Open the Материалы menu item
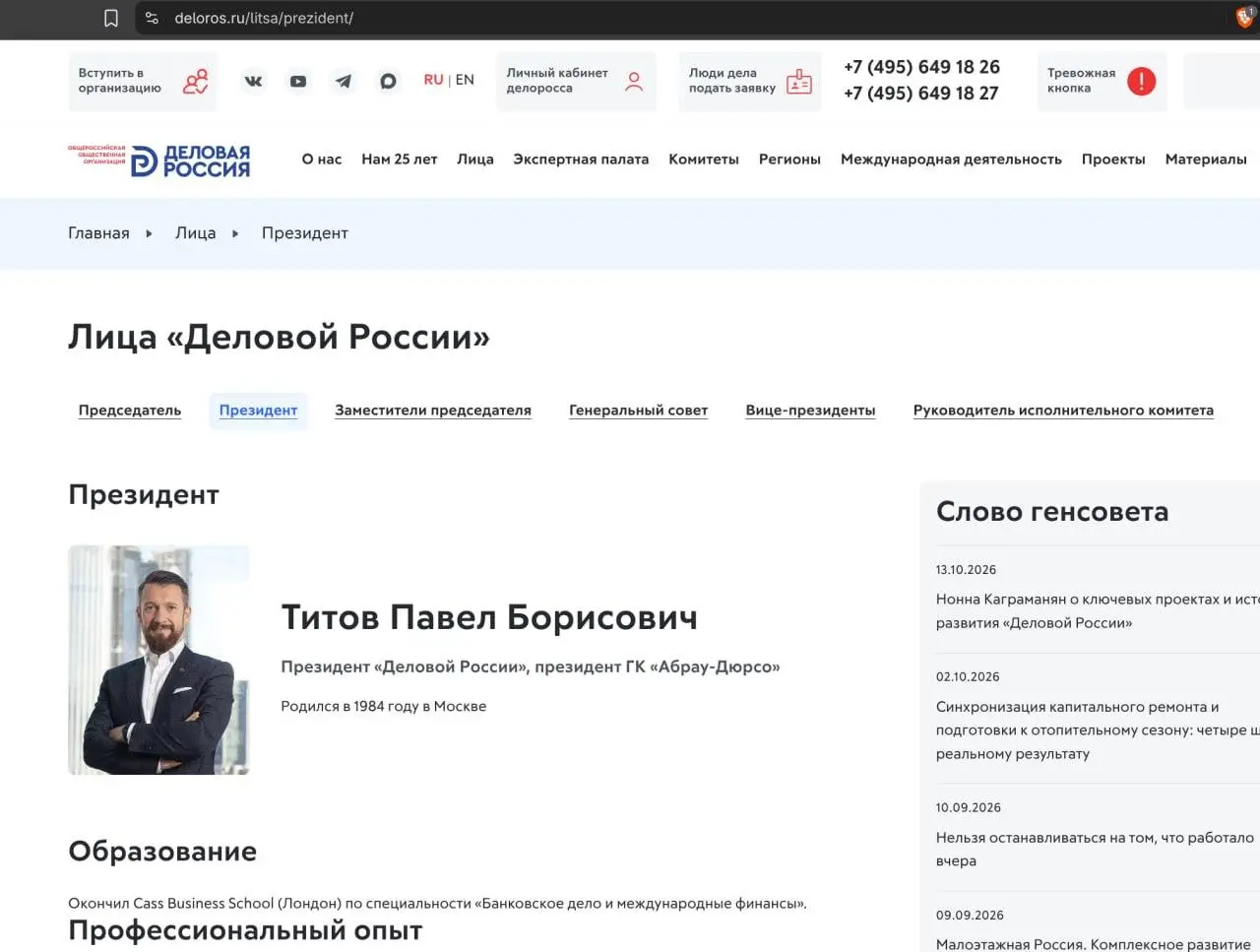Image resolution: width=1260 pixels, height=952 pixels. click(1206, 159)
